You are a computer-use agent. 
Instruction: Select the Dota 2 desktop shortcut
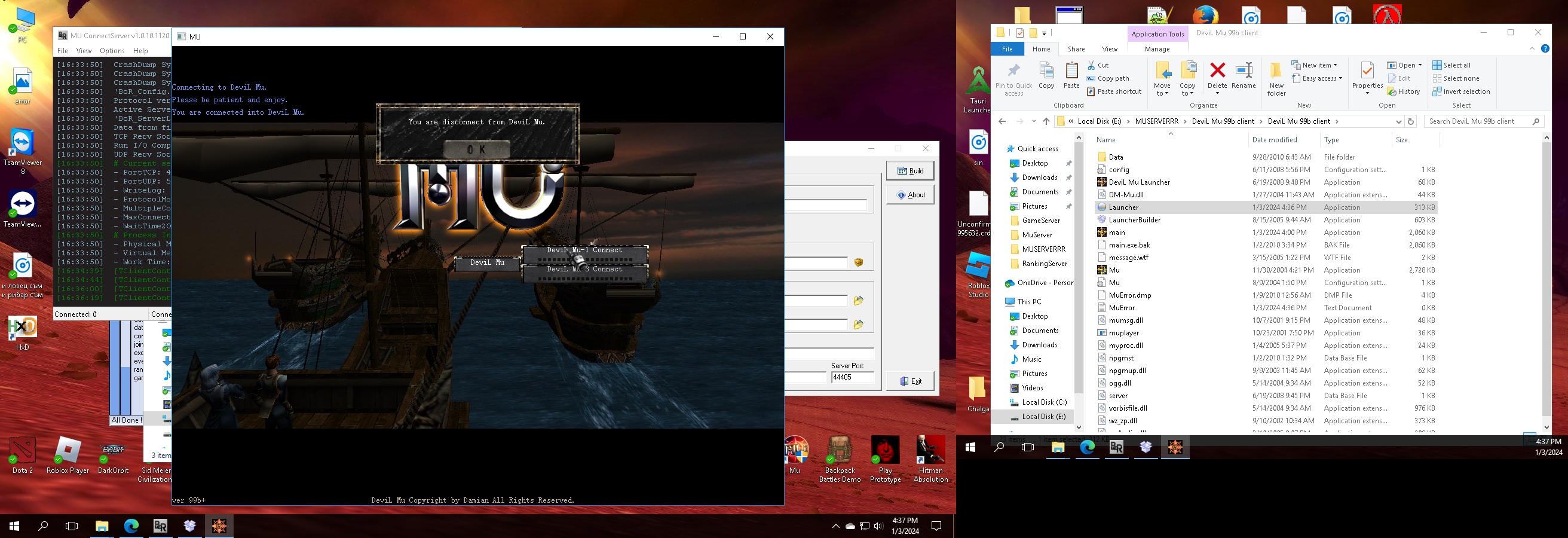tap(23, 456)
